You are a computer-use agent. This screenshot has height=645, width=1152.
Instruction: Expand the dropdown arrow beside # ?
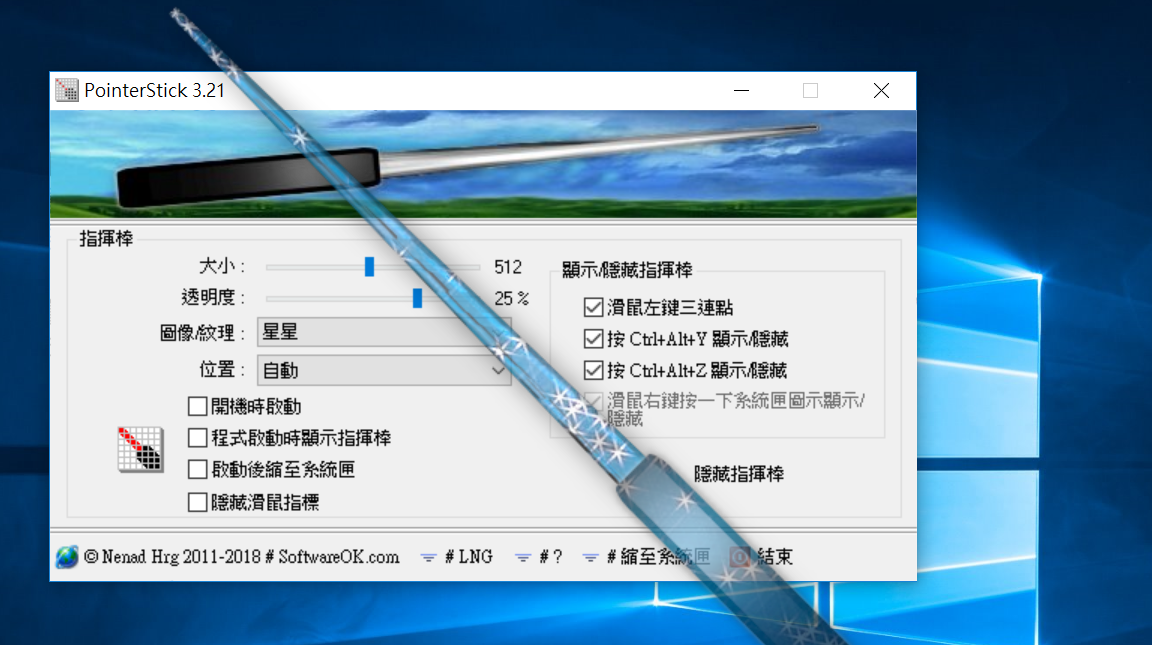(x=523, y=557)
